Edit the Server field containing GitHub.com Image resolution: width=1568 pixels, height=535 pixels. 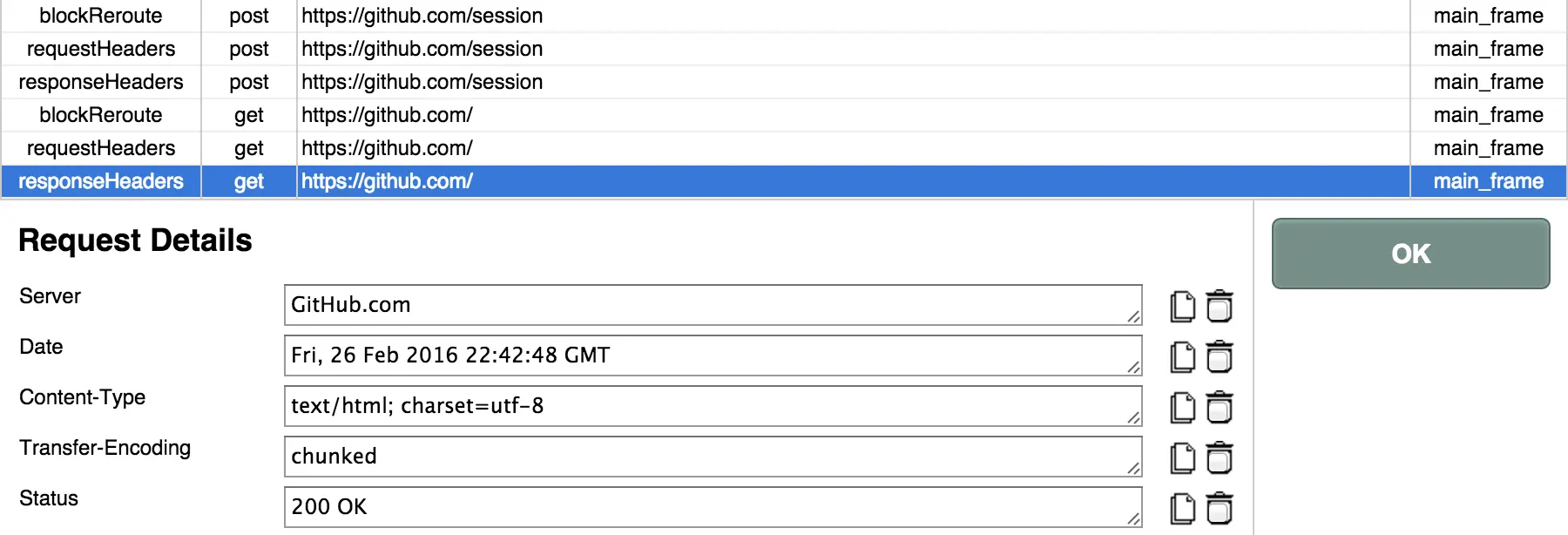[x=713, y=305]
